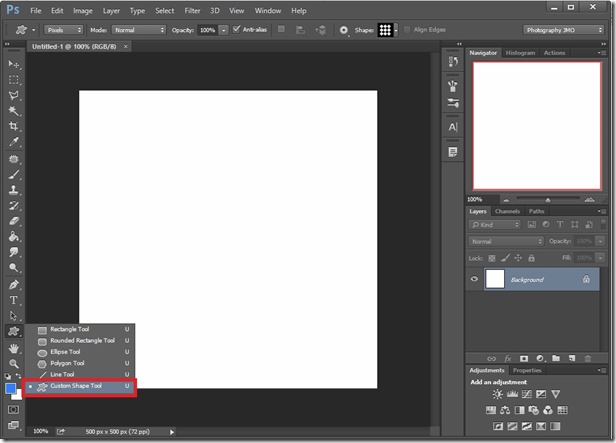
Task: Toggle the Align Edges checkbox
Action: (x=407, y=29)
